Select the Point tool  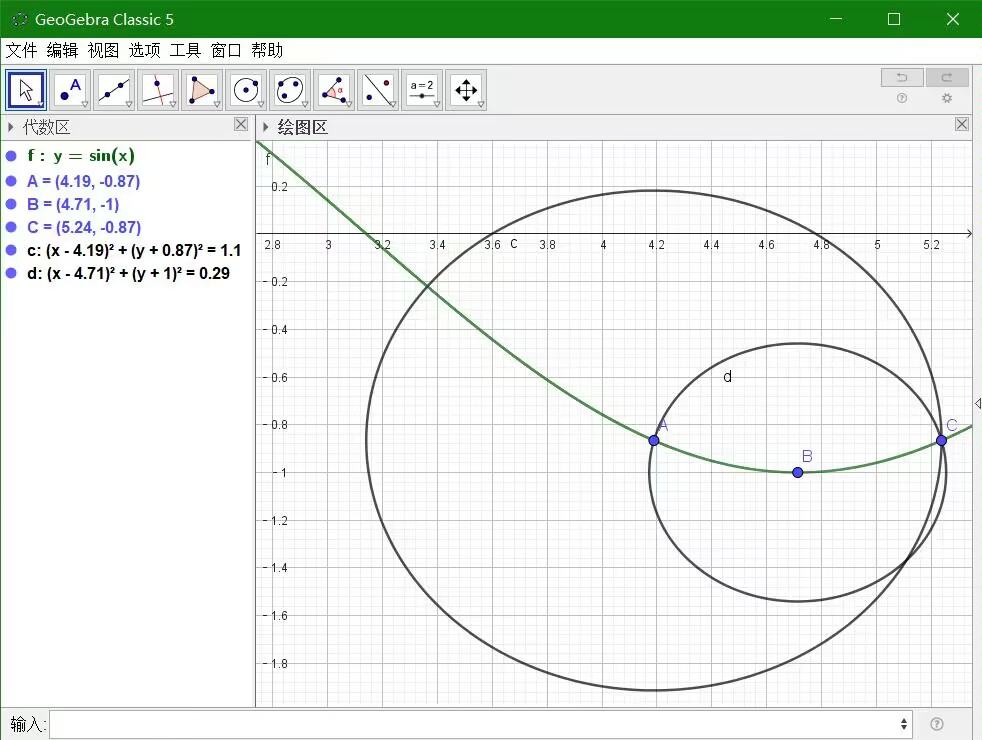tap(70, 90)
